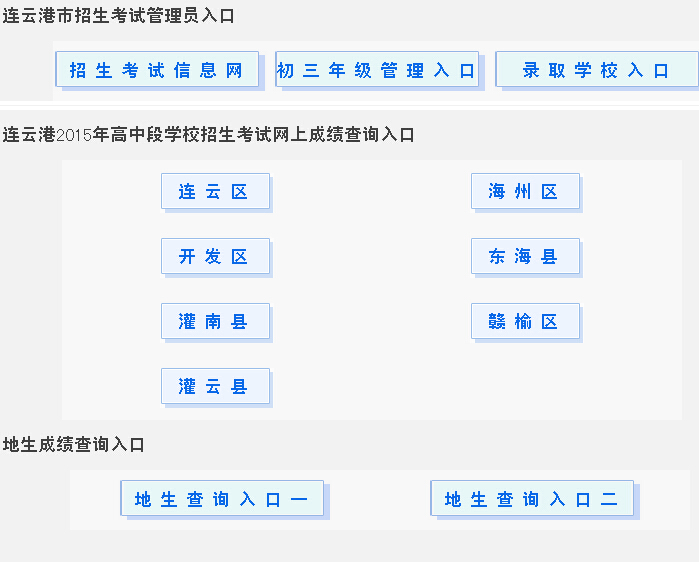
Task: Open 地生查询入口二
Action: coord(532,499)
